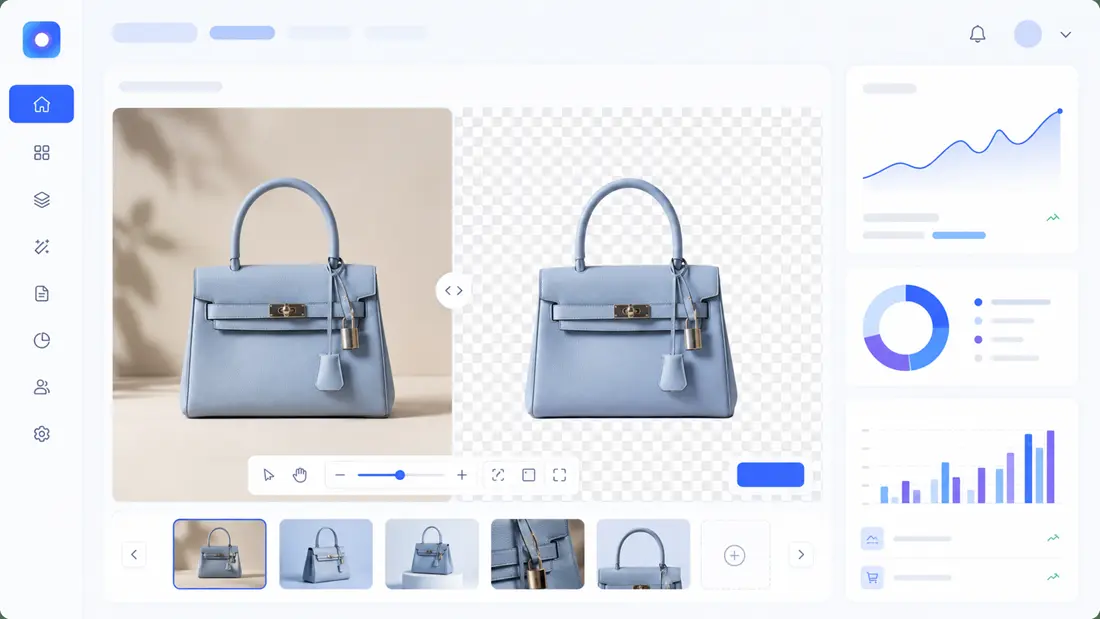
Task: Click the background-removed bag on the checkerboard
Action: [x=630, y=299]
